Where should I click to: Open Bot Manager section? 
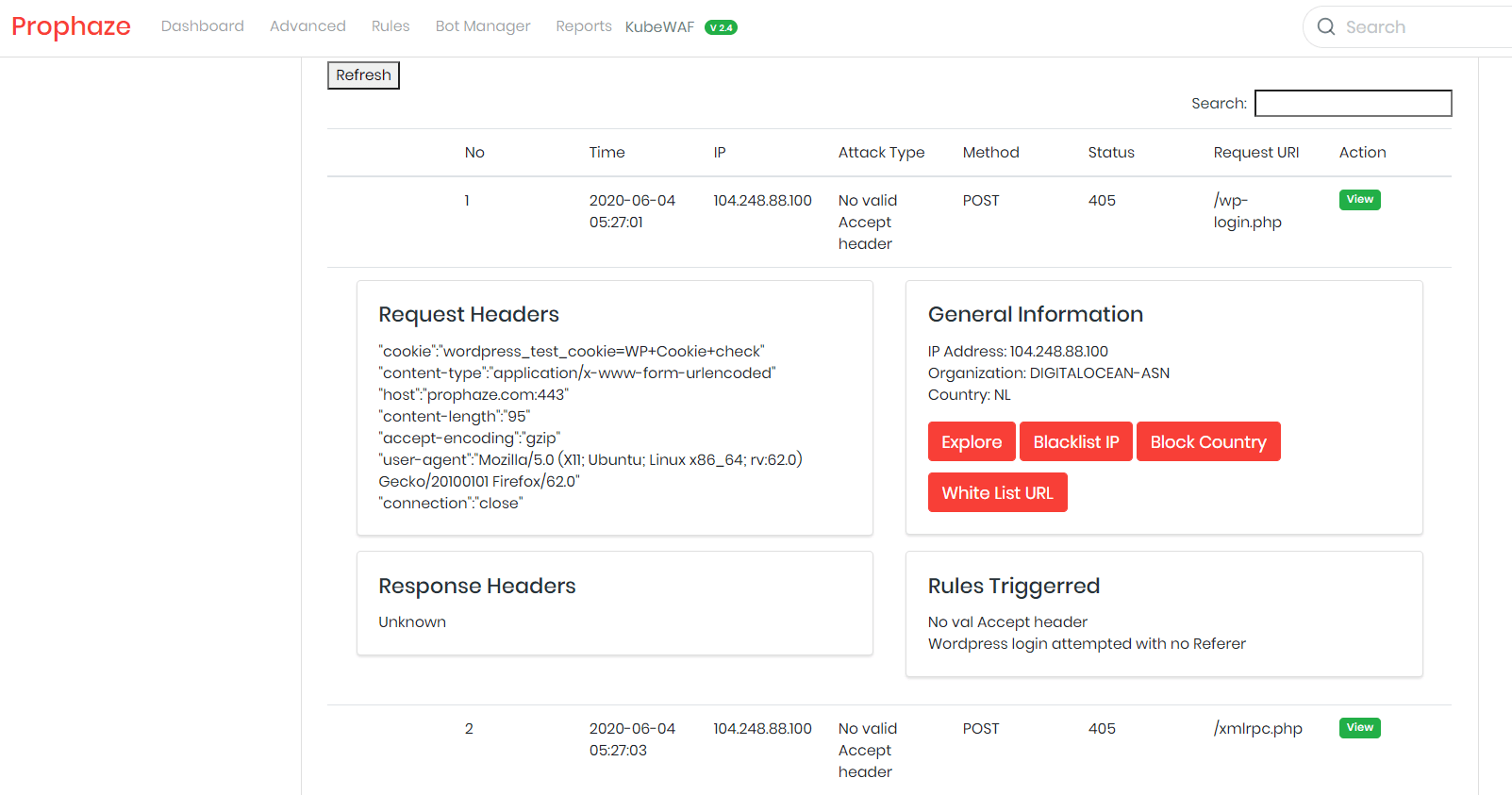coord(482,26)
